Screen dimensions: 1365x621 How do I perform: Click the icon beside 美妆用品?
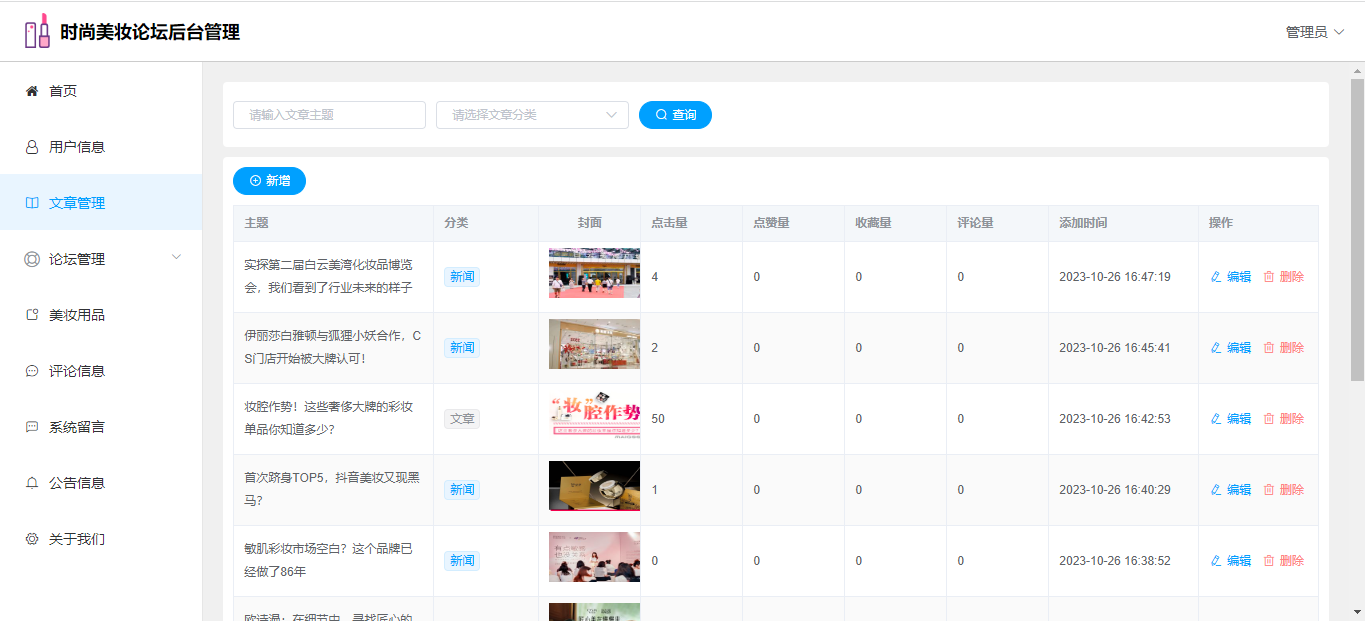coord(32,315)
